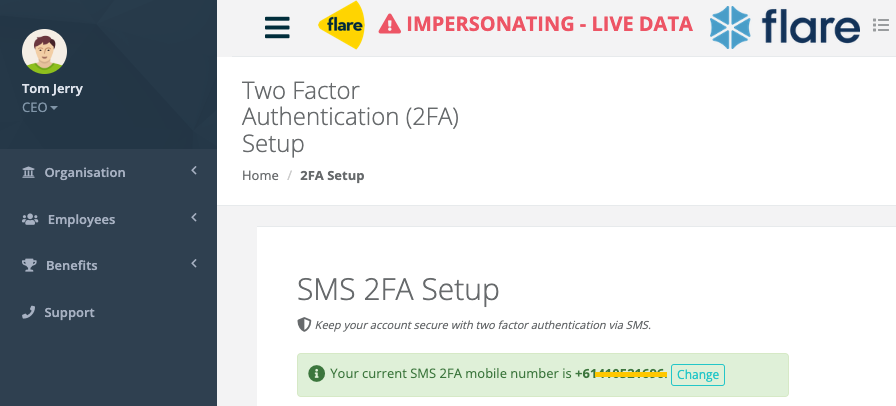Click the Support phone icon
The width and height of the screenshot is (896, 406).
point(29,312)
